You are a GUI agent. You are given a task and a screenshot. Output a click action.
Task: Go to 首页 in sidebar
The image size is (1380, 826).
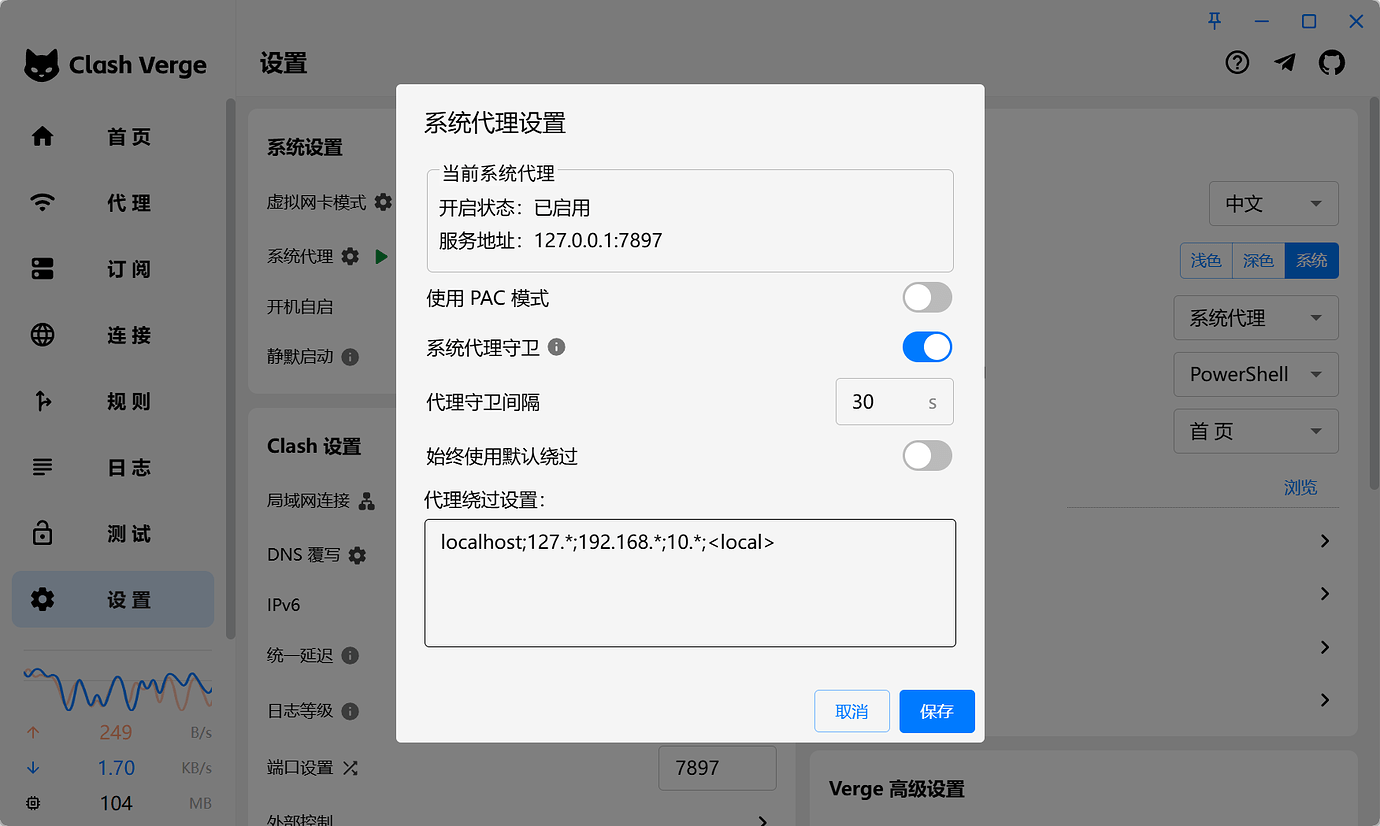113,137
